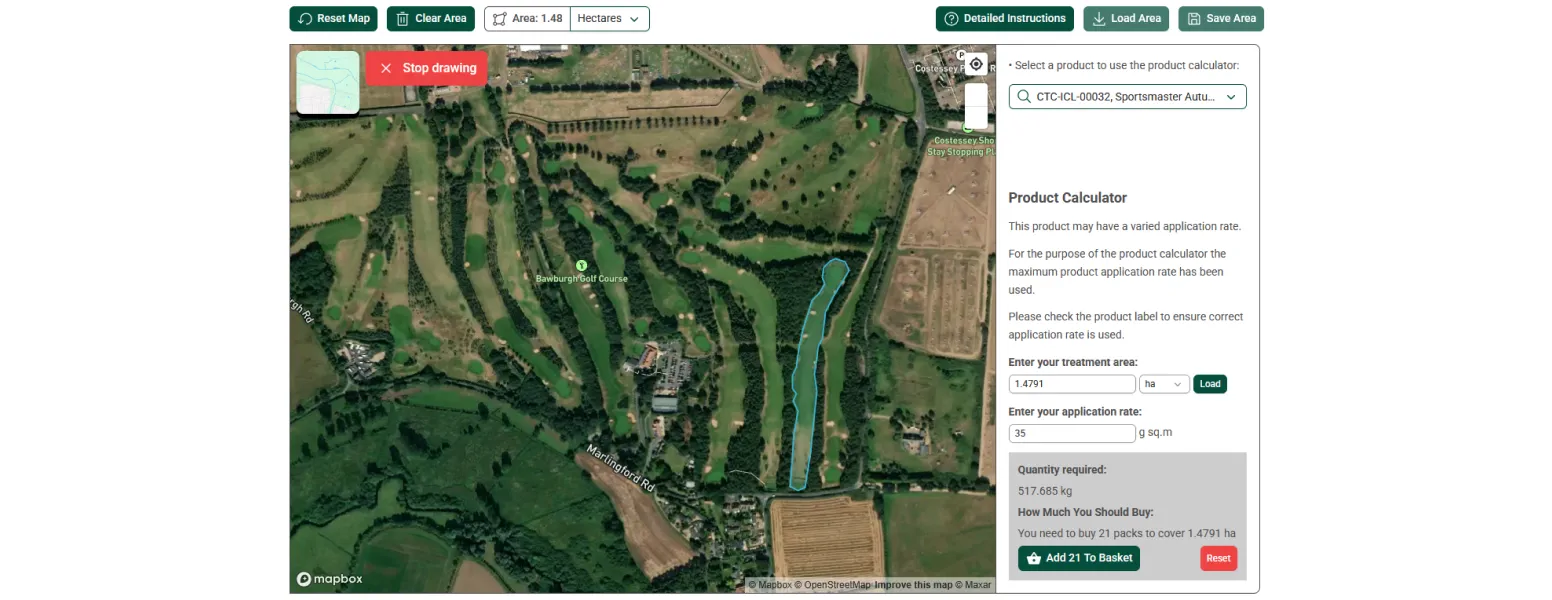
Task: Click the basket icon on Add To Basket
Action: pyautogui.click(x=1034, y=558)
